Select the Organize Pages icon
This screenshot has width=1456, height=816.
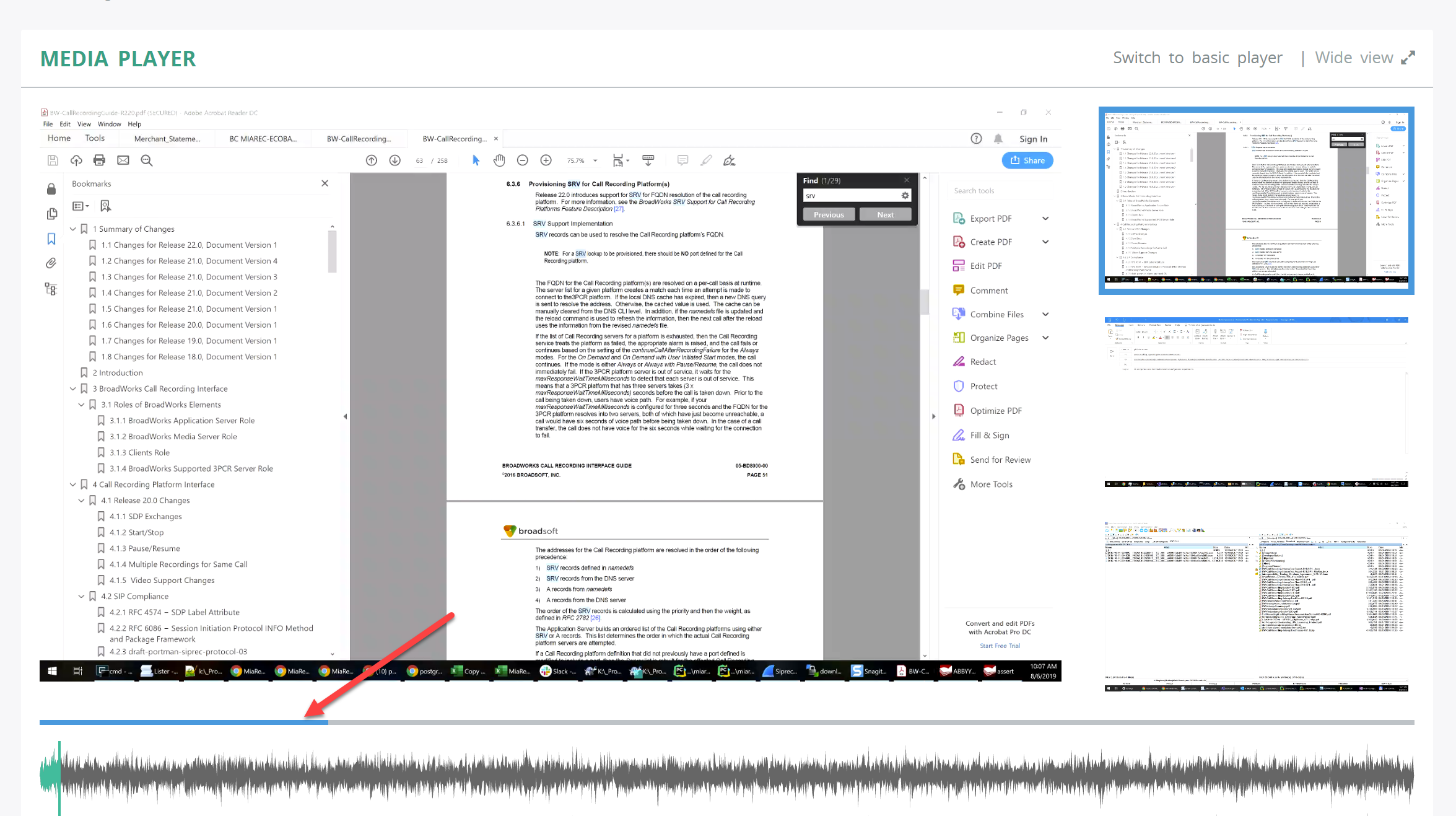pos(958,337)
